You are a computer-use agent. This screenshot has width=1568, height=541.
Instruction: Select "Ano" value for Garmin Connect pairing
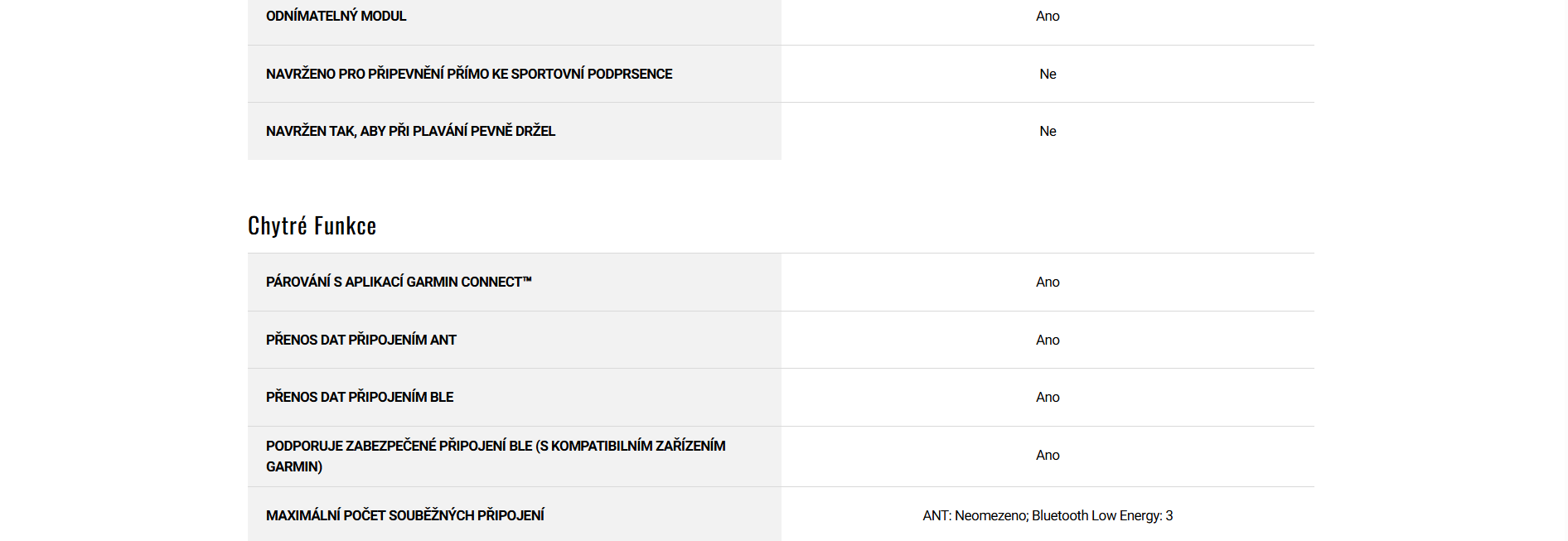(1048, 282)
